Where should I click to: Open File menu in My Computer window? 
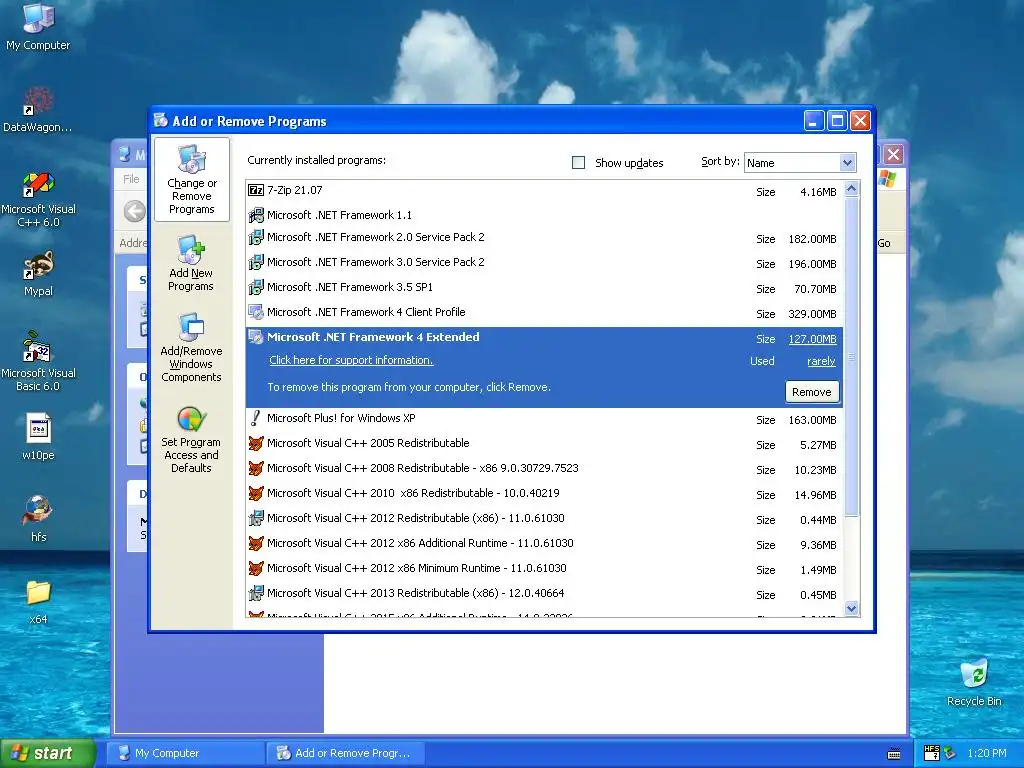[131, 179]
